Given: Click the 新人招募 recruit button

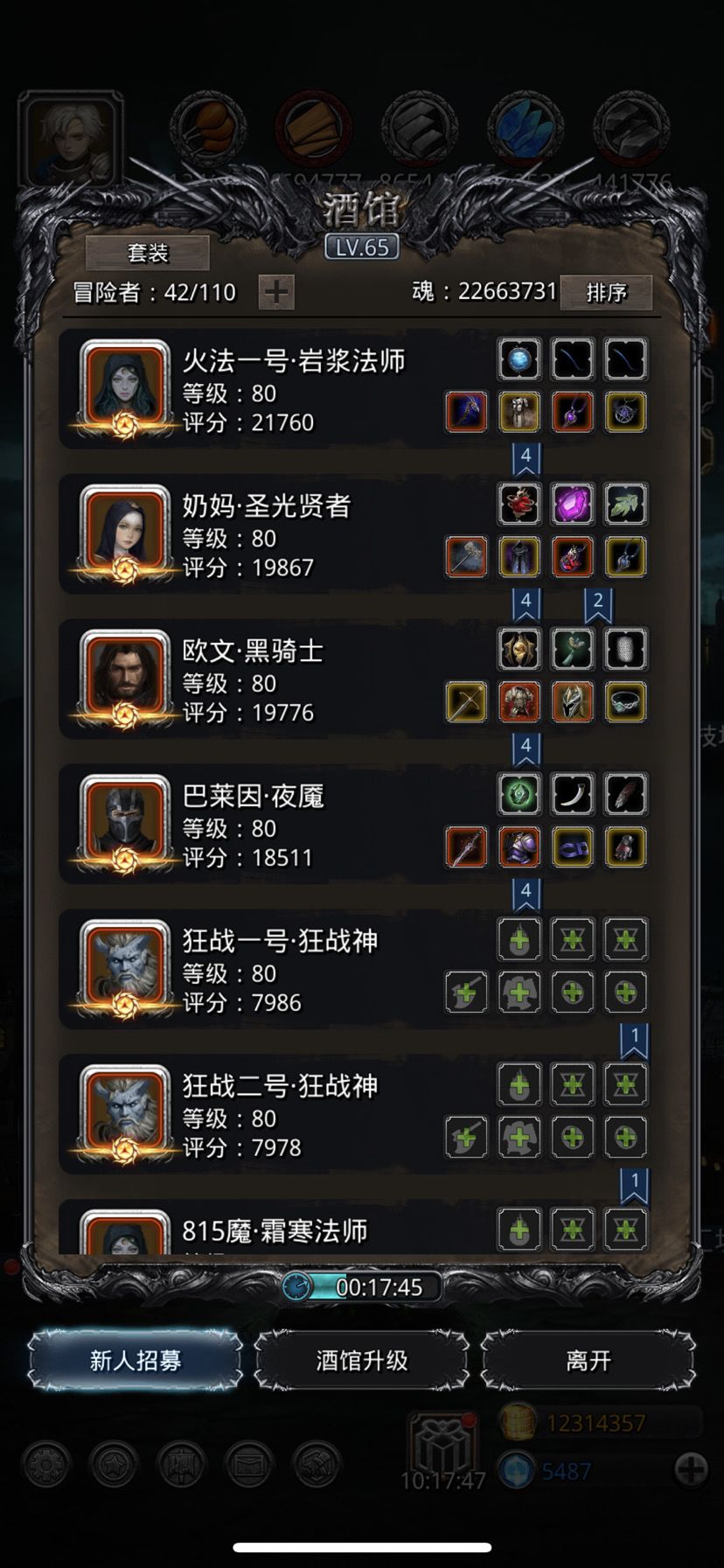Looking at the screenshot, I should click(x=136, y=1360).
